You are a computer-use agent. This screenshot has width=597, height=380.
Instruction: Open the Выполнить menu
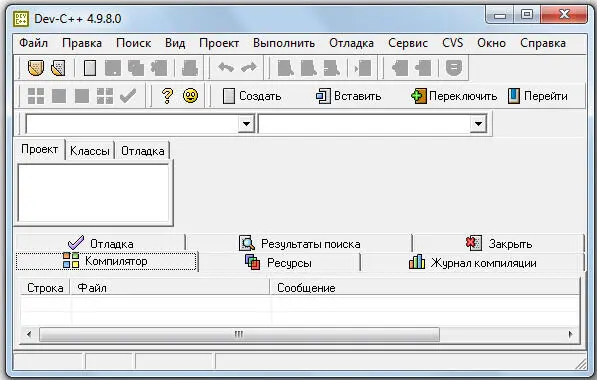284,43
